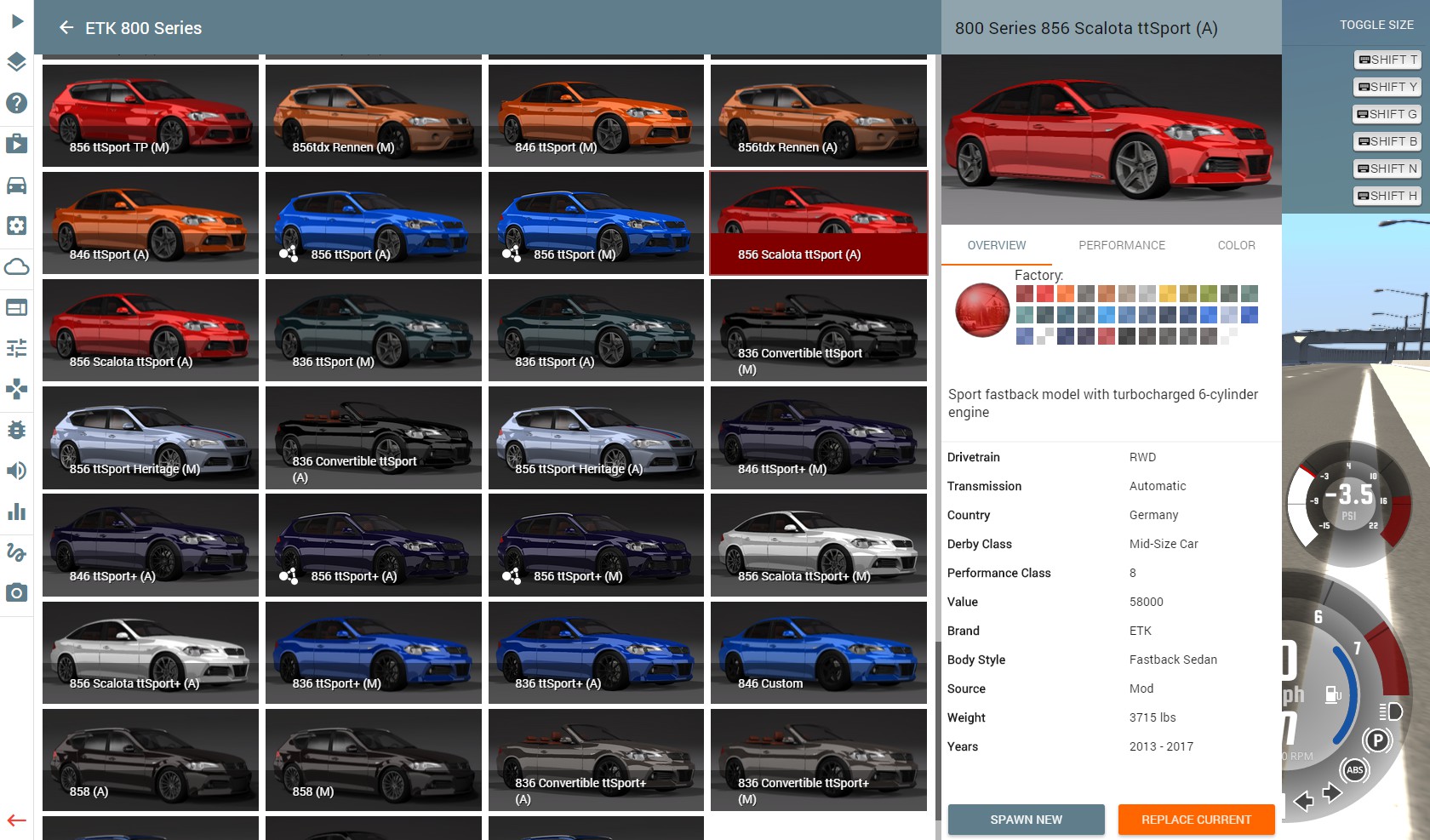The height and width of the screenshot is (840, 1430).
Task: Open the cloud environment icon
Action: point(17,267)
